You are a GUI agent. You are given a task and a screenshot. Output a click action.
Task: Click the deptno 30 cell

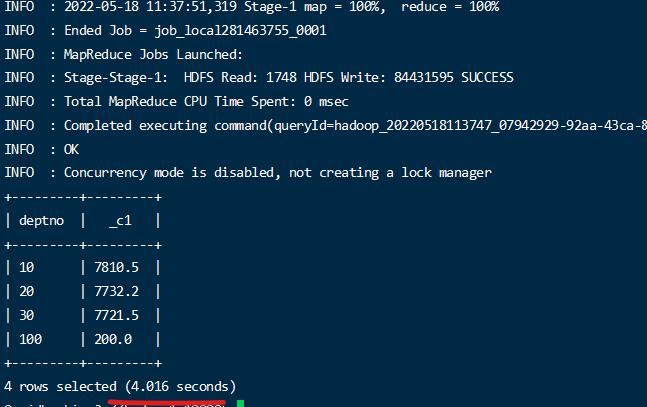26,315
